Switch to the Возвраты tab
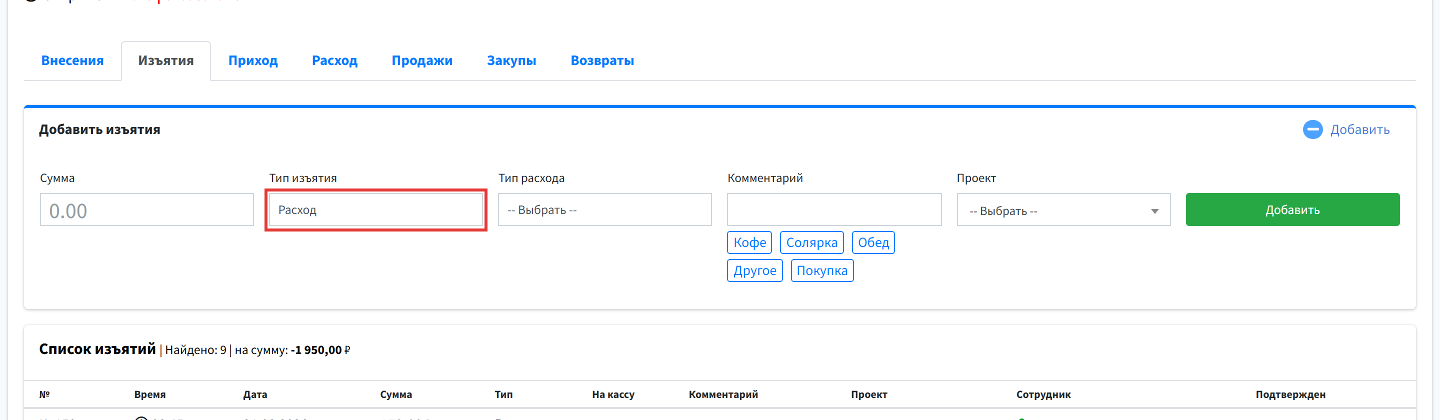This screenshot has height=420, width=1440. tap(602, 61)
